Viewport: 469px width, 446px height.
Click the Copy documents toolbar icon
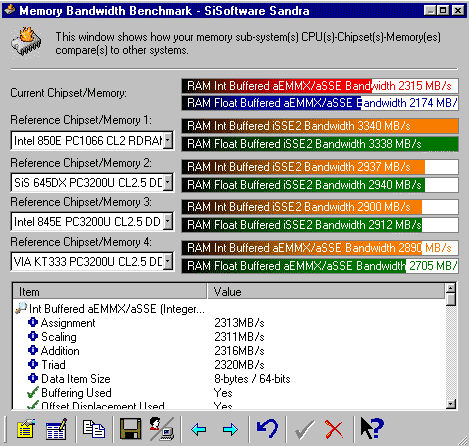point(94,429)
